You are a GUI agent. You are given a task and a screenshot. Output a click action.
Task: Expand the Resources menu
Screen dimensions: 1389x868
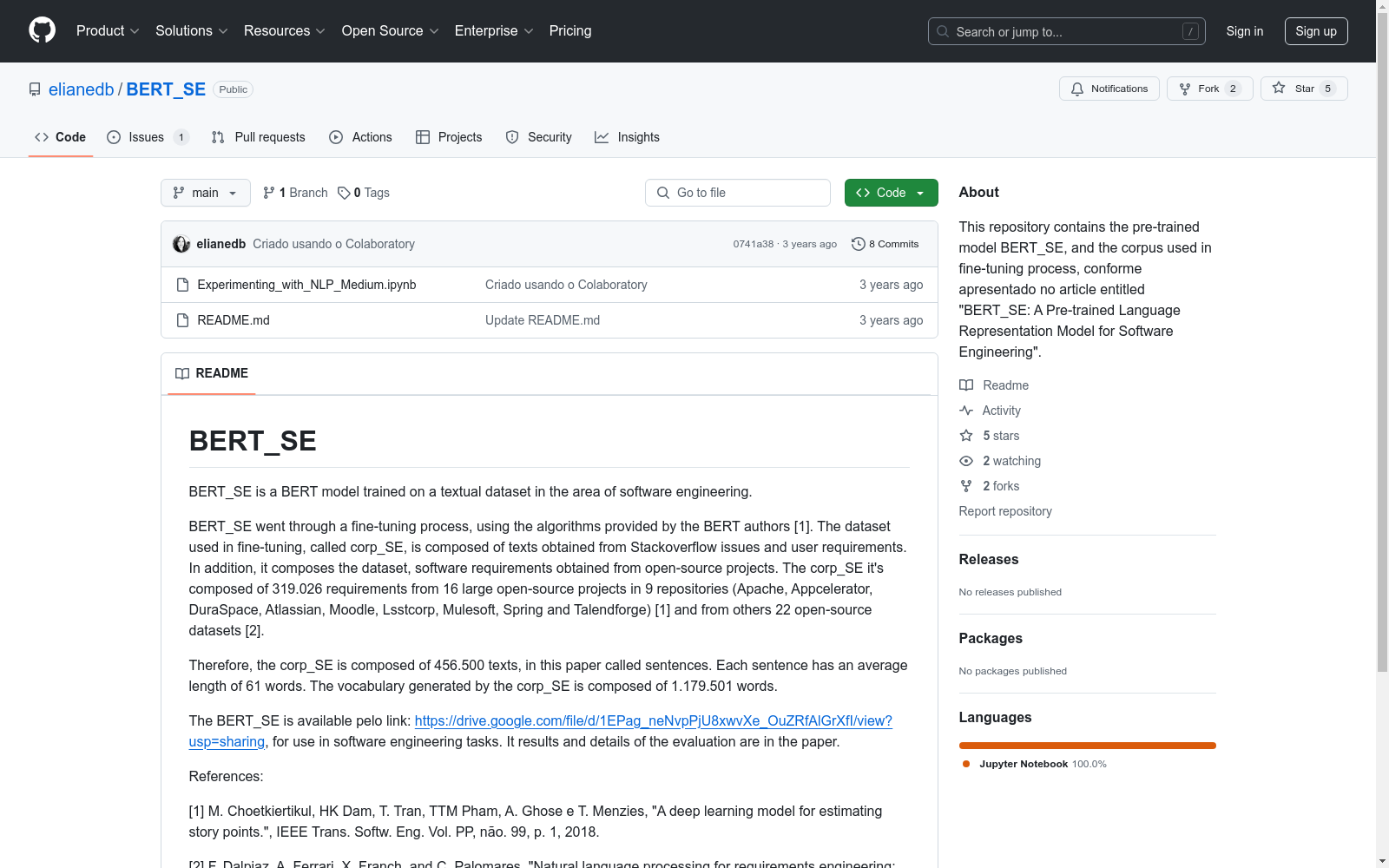coord(285,30)
